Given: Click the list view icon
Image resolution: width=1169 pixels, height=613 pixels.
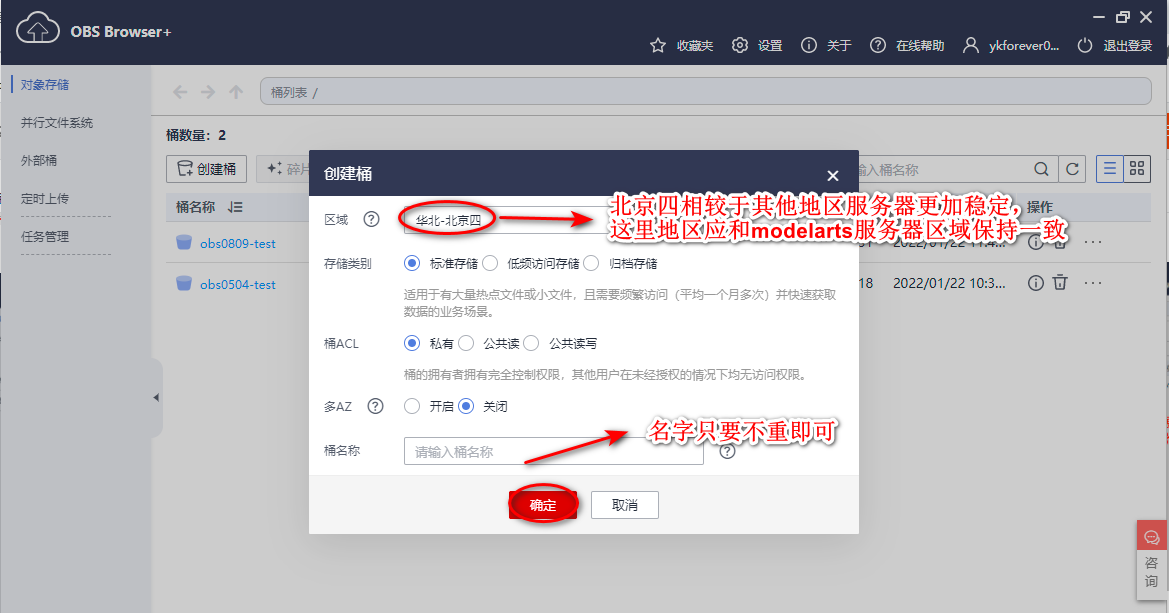Looking at the screenshot, I should pyautogui.click(x=1109, y=168).
